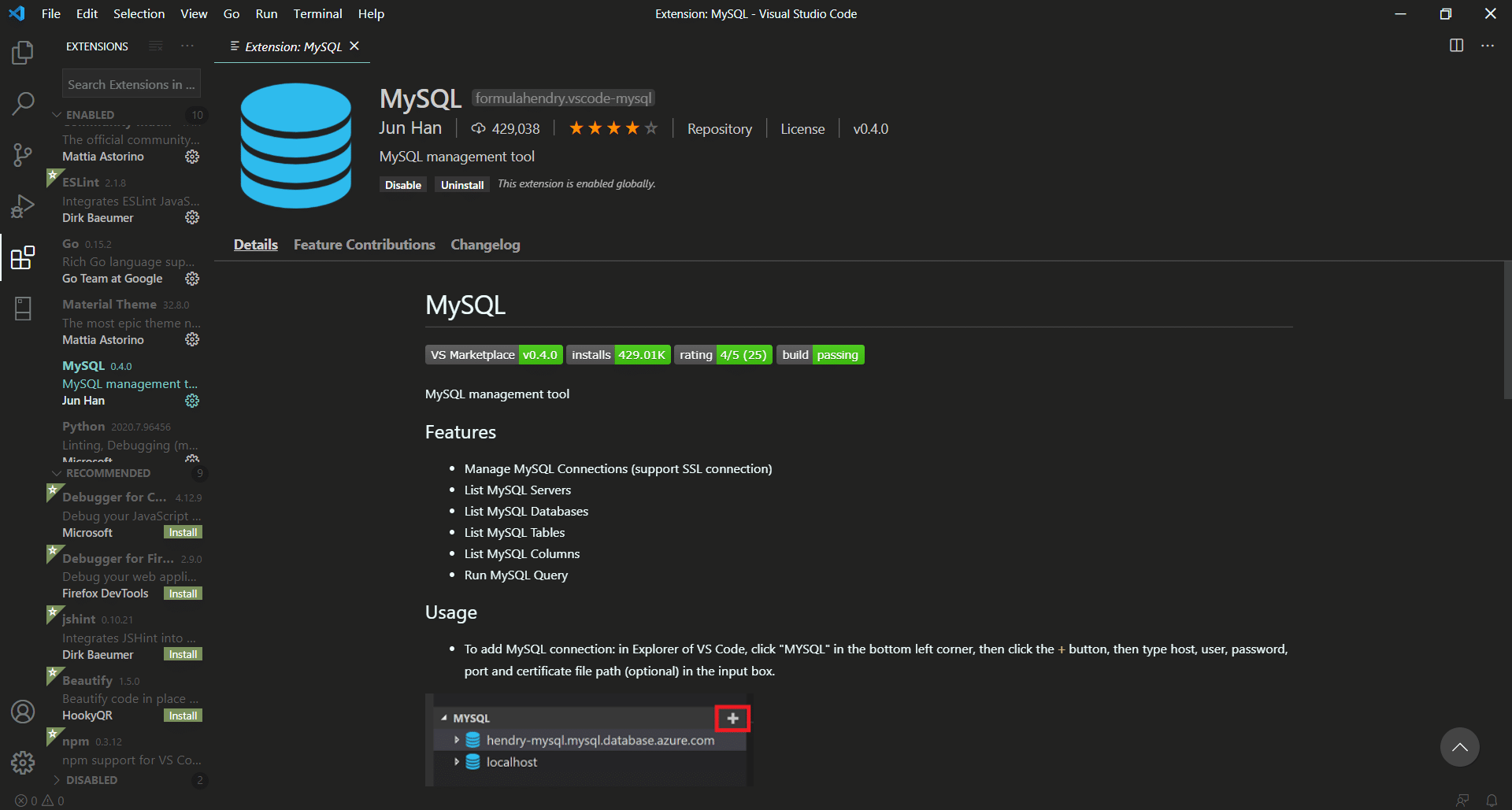The width and height of the screenshot is (1512, 810).
Task: Select the npm extension in recommended list
Action: click(x=130, y=751)
